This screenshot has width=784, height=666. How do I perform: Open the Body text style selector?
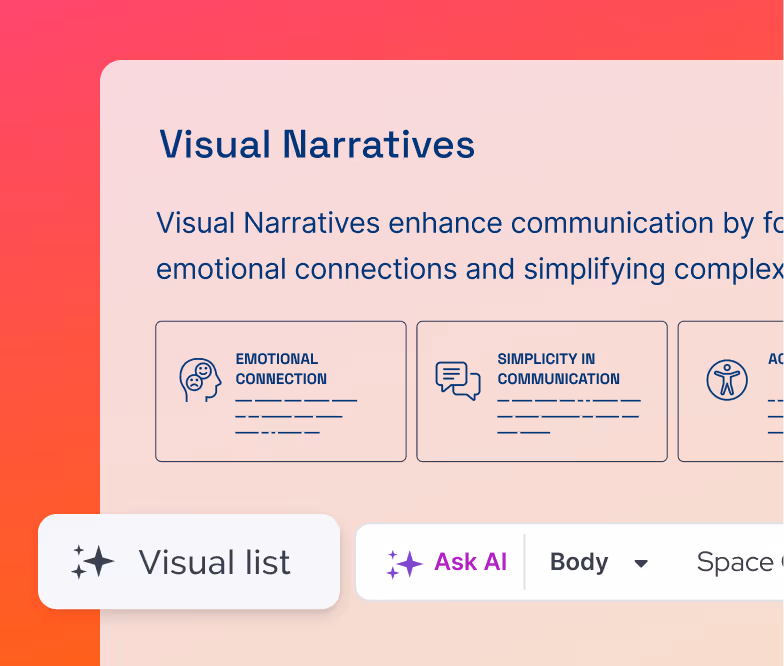[579, 563]
